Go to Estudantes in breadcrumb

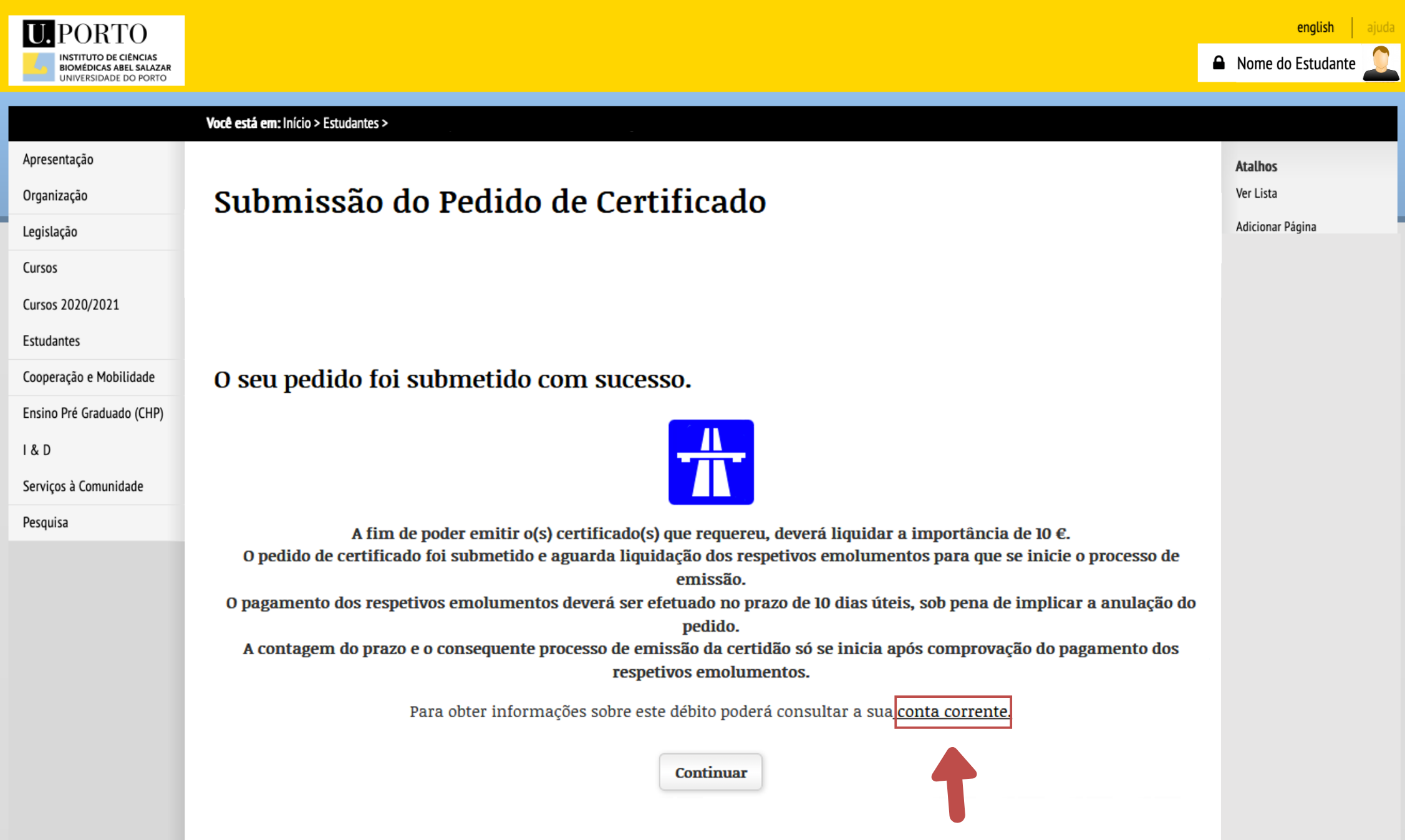coord(350,123)
